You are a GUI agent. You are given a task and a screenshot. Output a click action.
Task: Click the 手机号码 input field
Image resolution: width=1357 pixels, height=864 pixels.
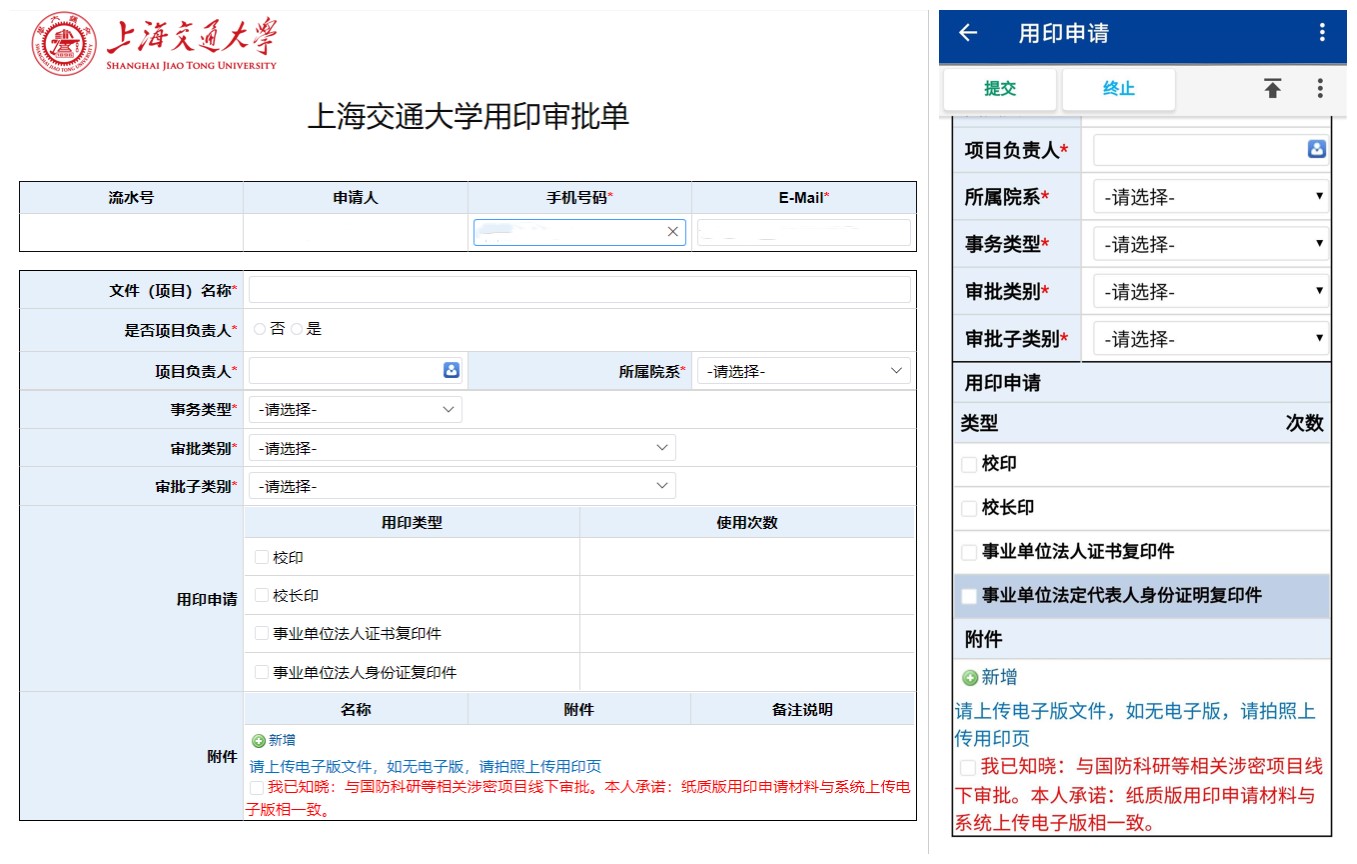point(580,232)
